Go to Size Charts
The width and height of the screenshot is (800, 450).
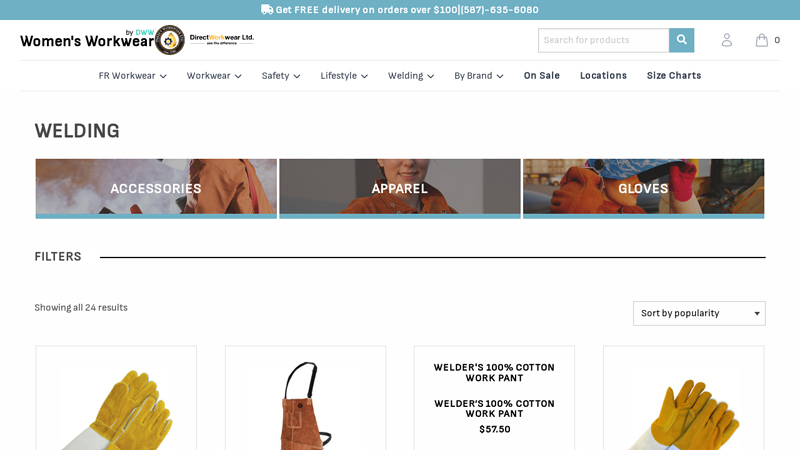(x=673, y=76)
